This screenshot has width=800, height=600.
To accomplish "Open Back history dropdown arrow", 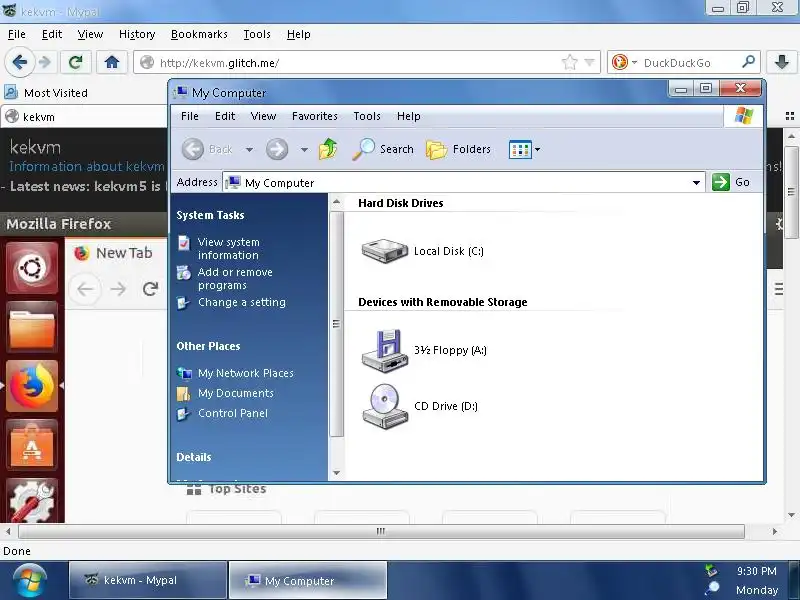I will 249,149.
